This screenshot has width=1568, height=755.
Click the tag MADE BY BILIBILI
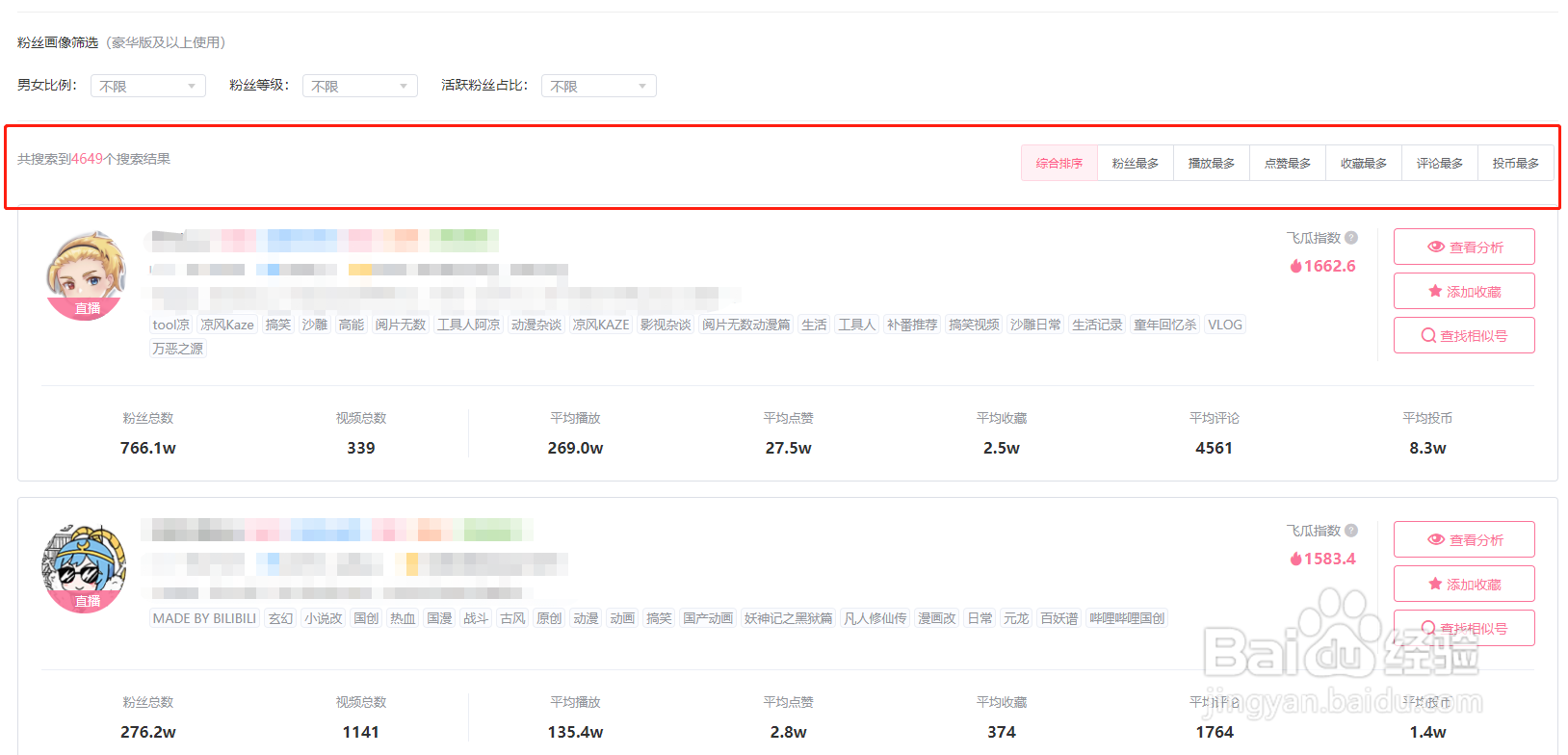[205, 618]
